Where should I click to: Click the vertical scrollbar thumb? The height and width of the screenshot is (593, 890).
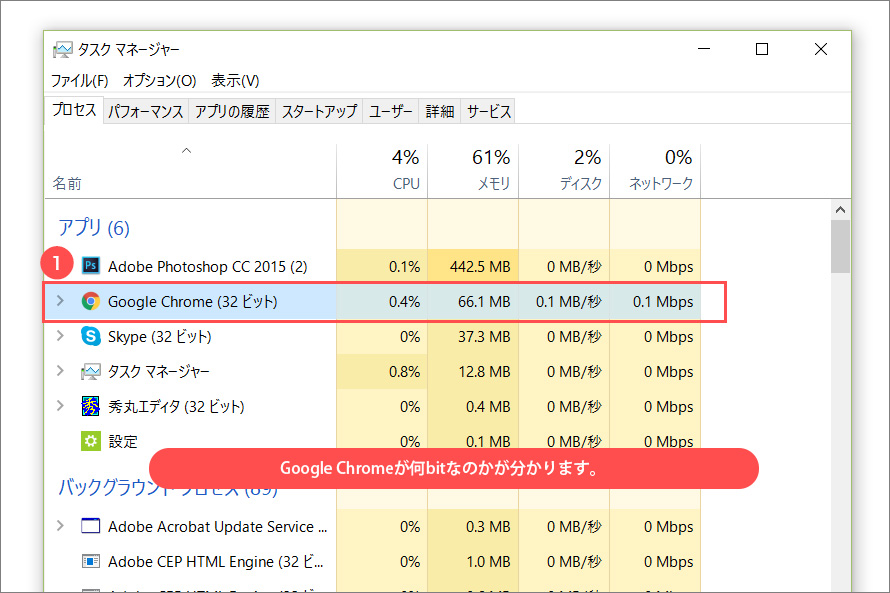(841, 247)
